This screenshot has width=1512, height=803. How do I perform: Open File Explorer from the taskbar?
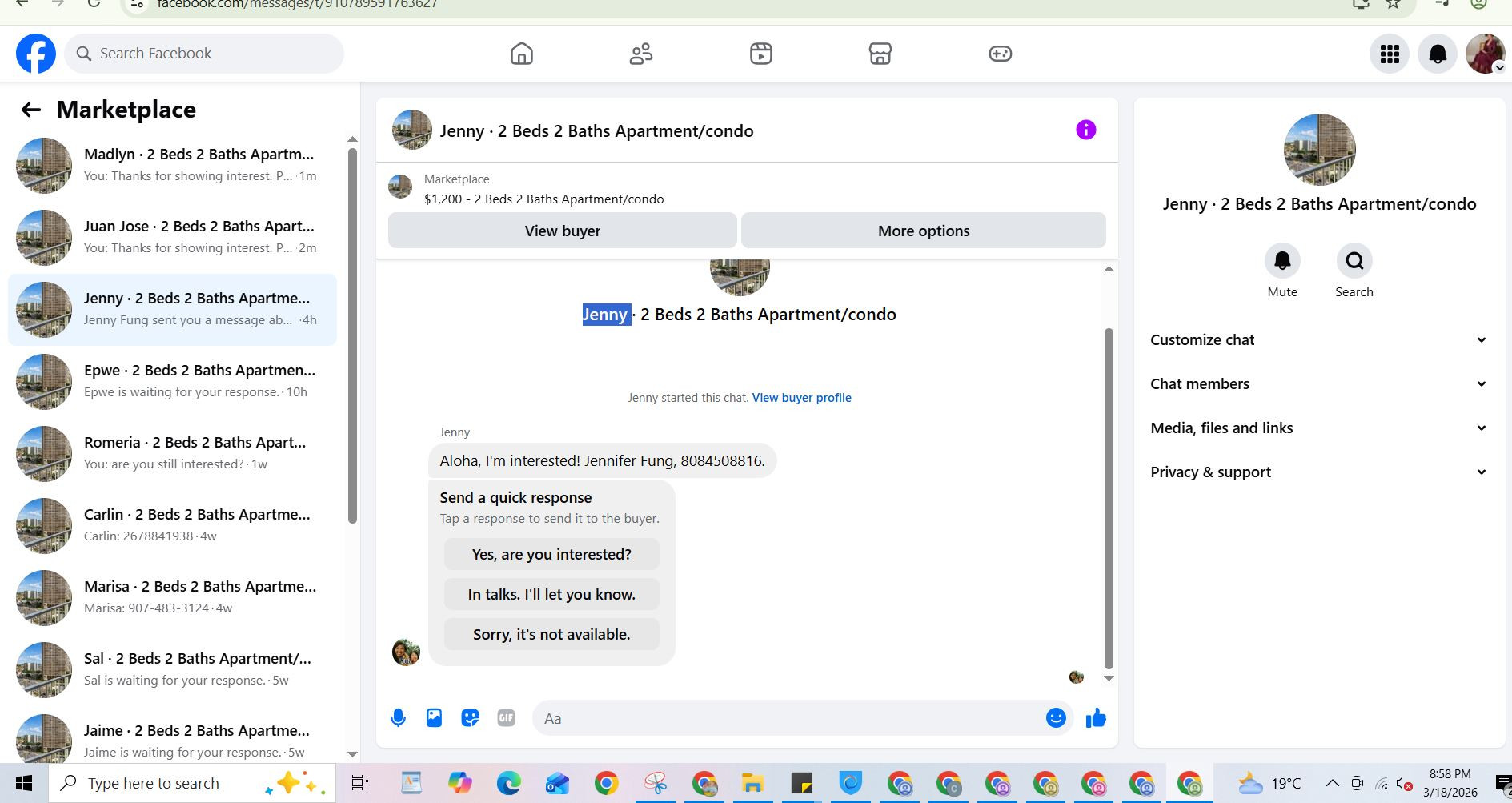coord(752,783)
